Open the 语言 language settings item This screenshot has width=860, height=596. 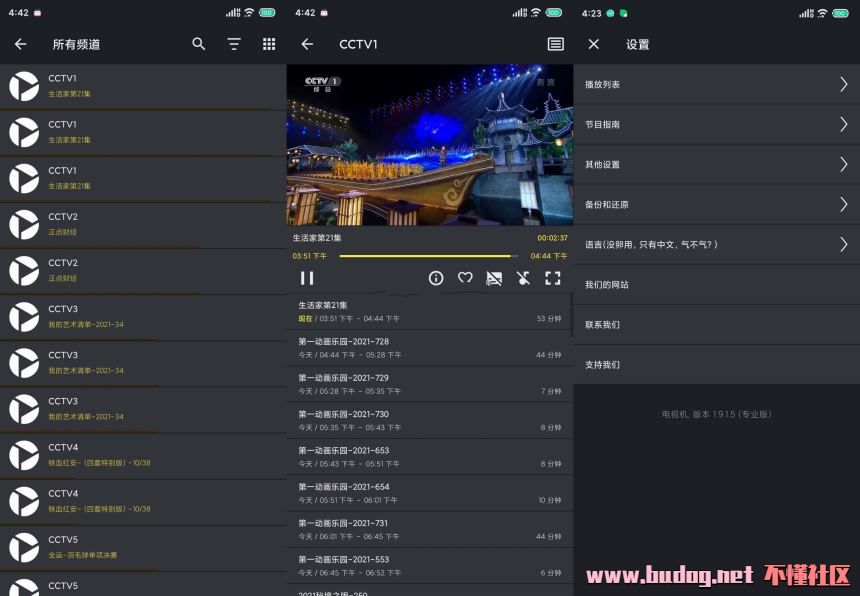click(715, 245)
